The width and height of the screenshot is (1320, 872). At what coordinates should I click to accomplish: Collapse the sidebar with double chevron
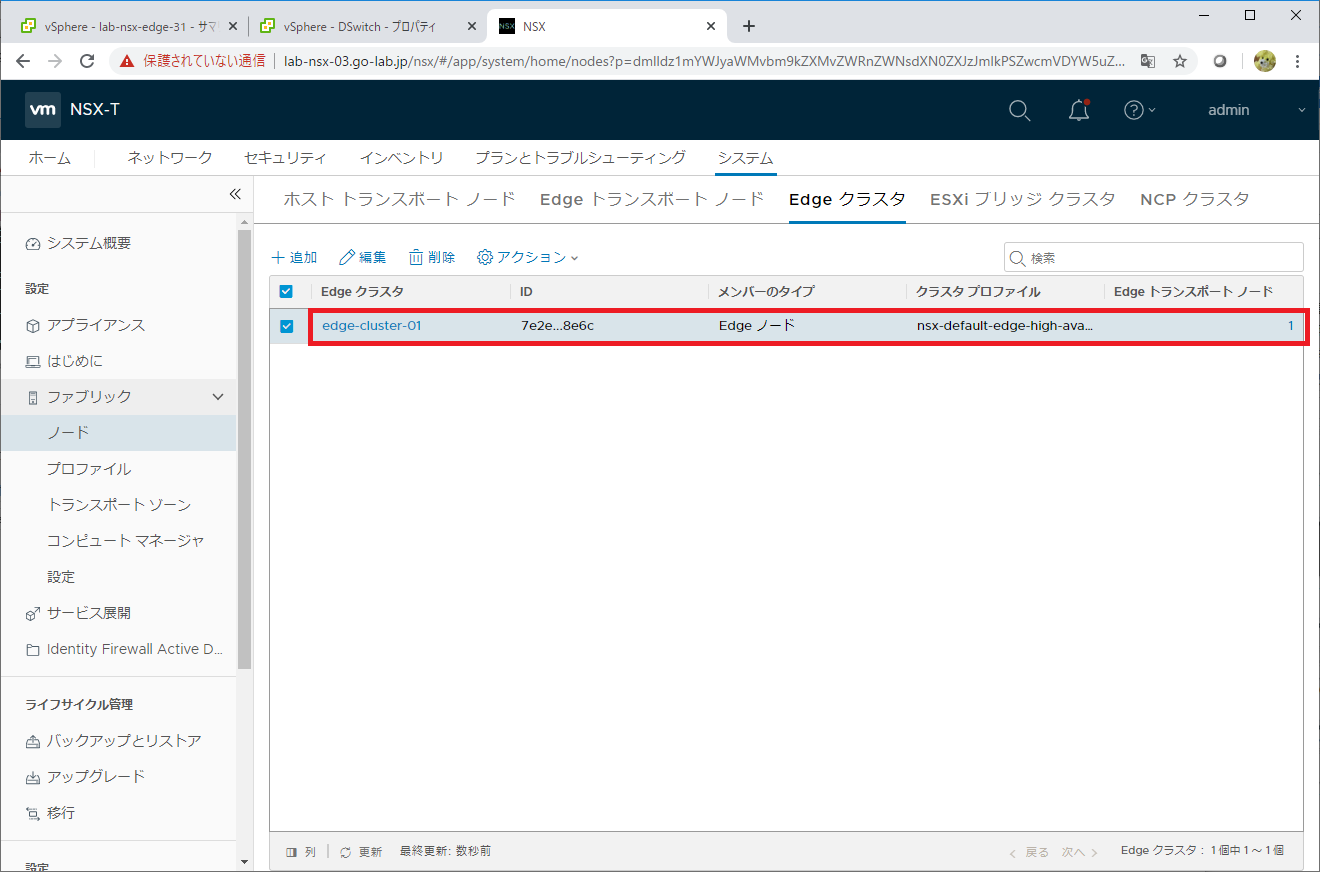pyautogui.click(x=235, y=194)
